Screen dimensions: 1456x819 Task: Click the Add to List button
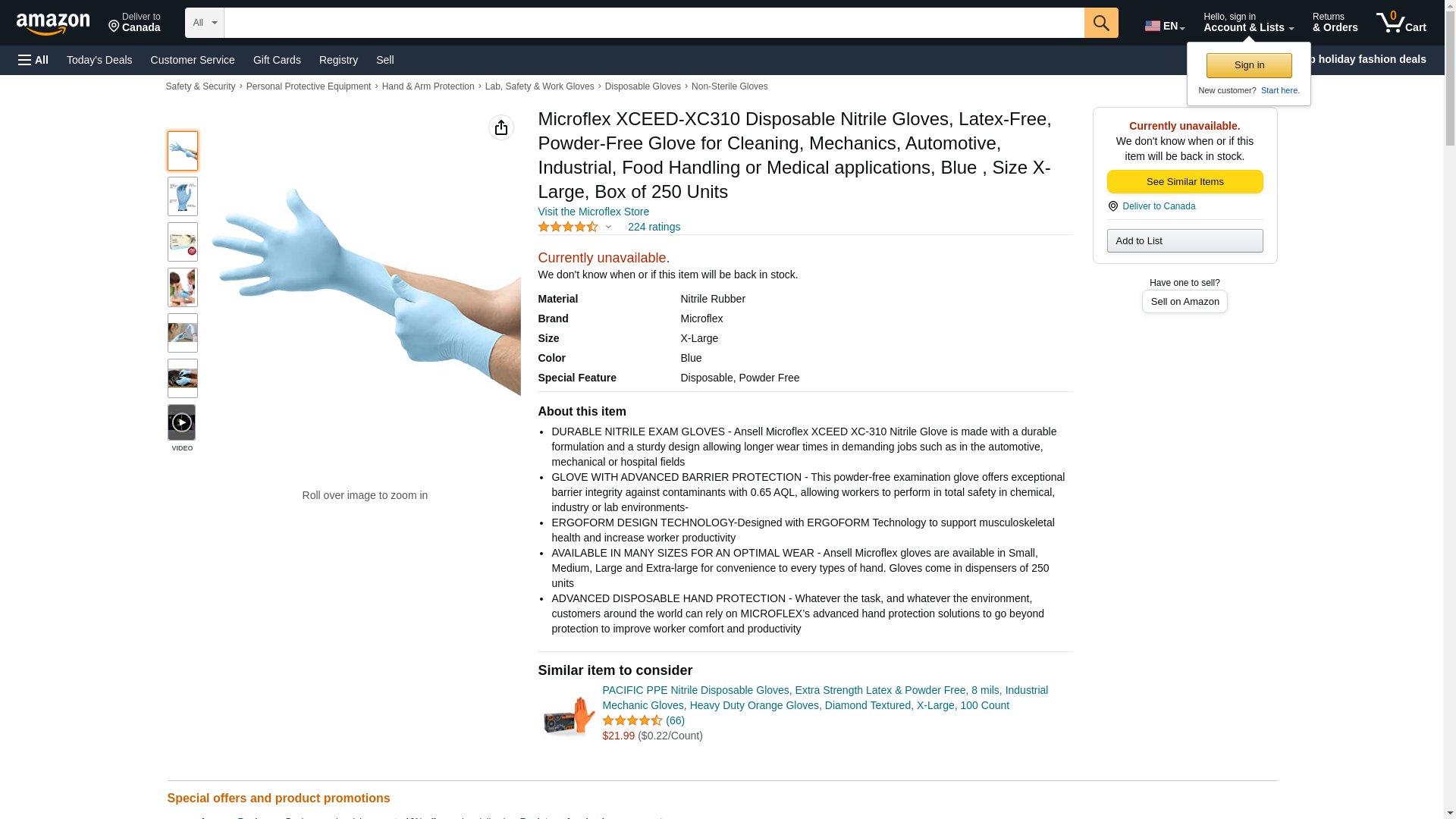[x=1185, y=241]
